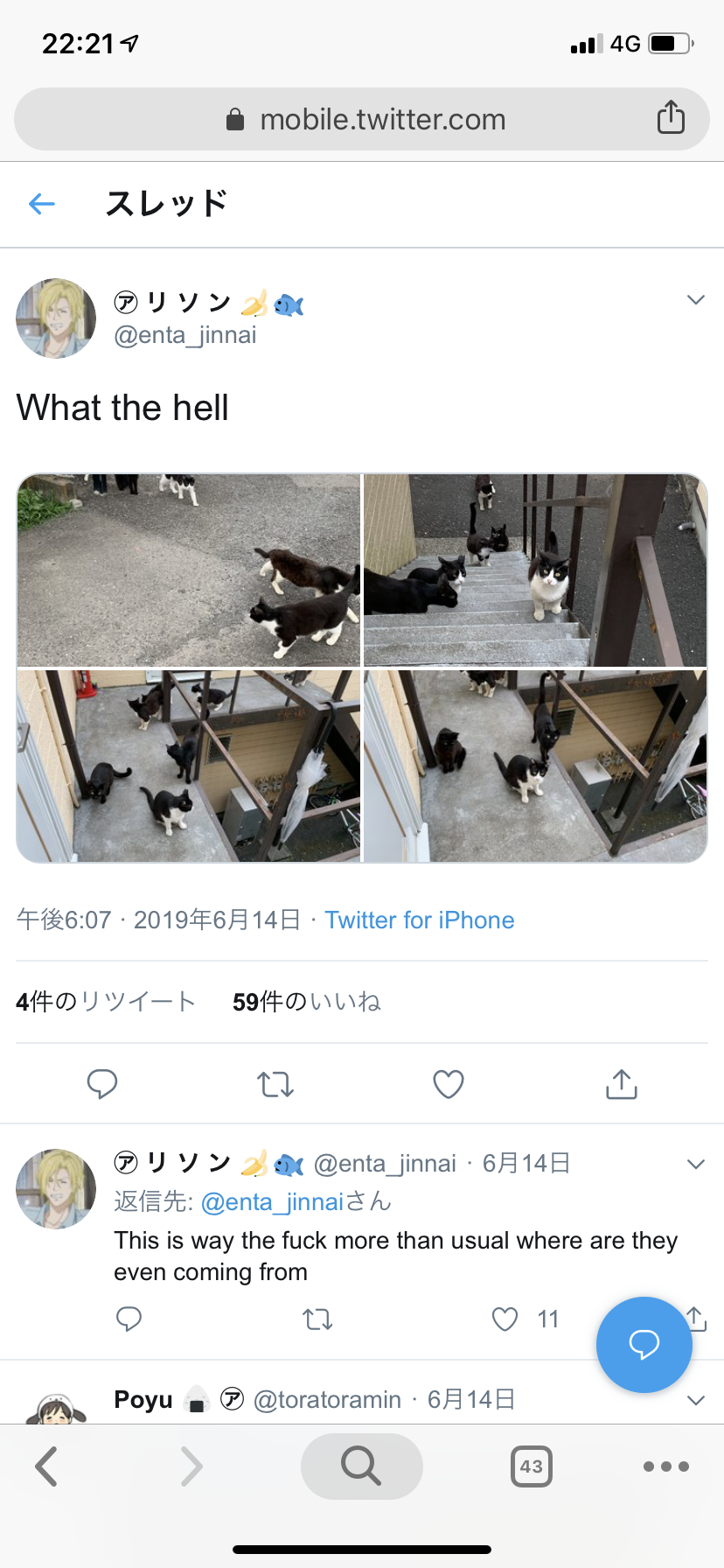This screenshot has height=1568, width=724.
Task: Retweet the reply about more than usual
Action: coord(317,1319)
